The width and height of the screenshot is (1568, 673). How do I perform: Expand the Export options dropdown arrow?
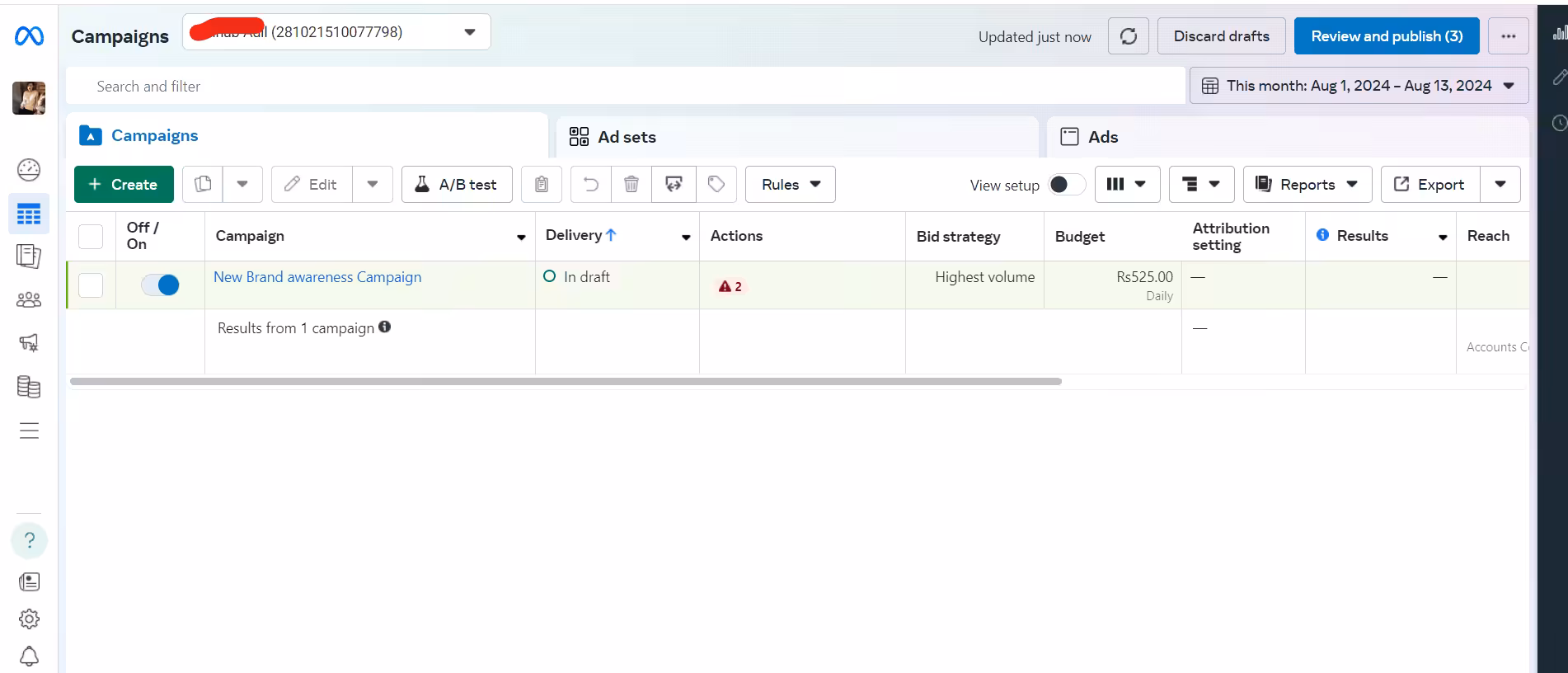coord(1500,184)
